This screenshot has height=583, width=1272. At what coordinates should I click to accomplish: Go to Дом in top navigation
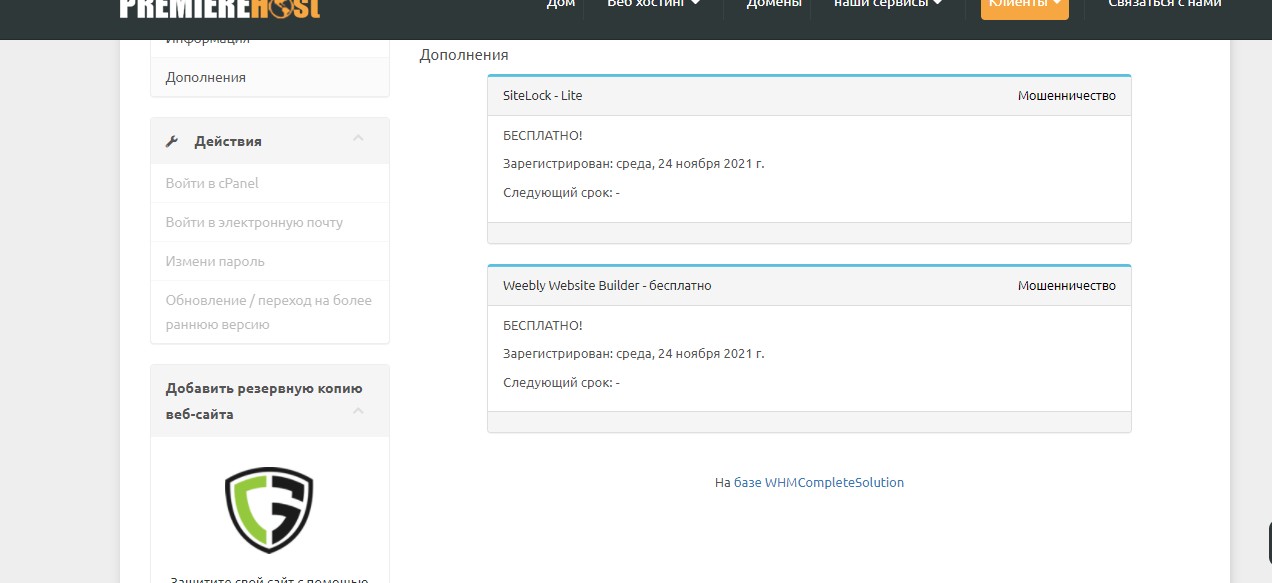click(x=561, y=4)
